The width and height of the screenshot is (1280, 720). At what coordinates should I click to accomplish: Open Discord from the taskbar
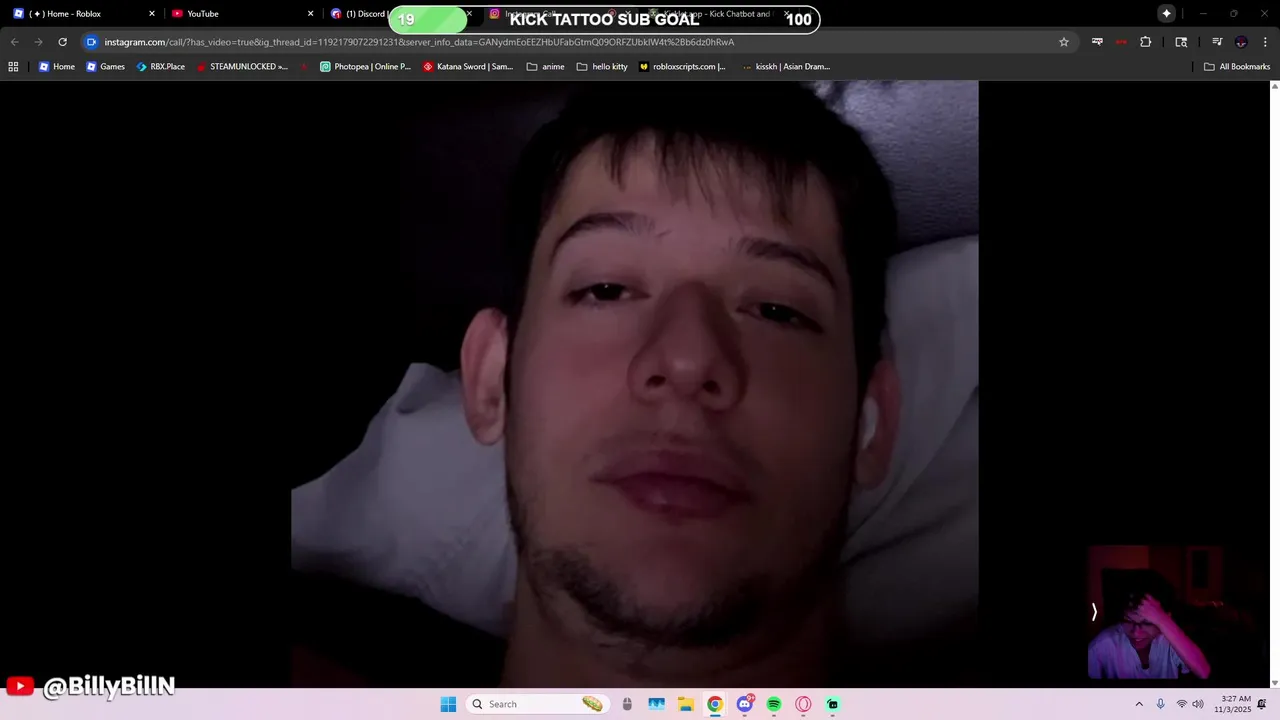[x=744, y=704]
